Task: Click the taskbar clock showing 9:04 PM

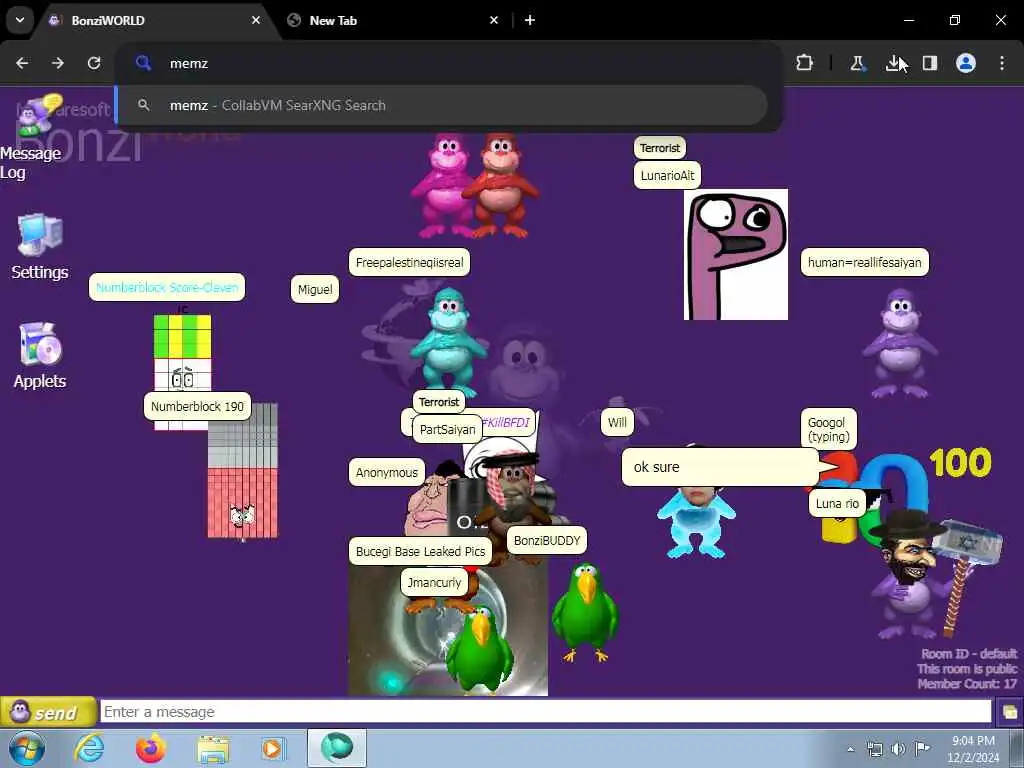Action: tap(972, 749)
